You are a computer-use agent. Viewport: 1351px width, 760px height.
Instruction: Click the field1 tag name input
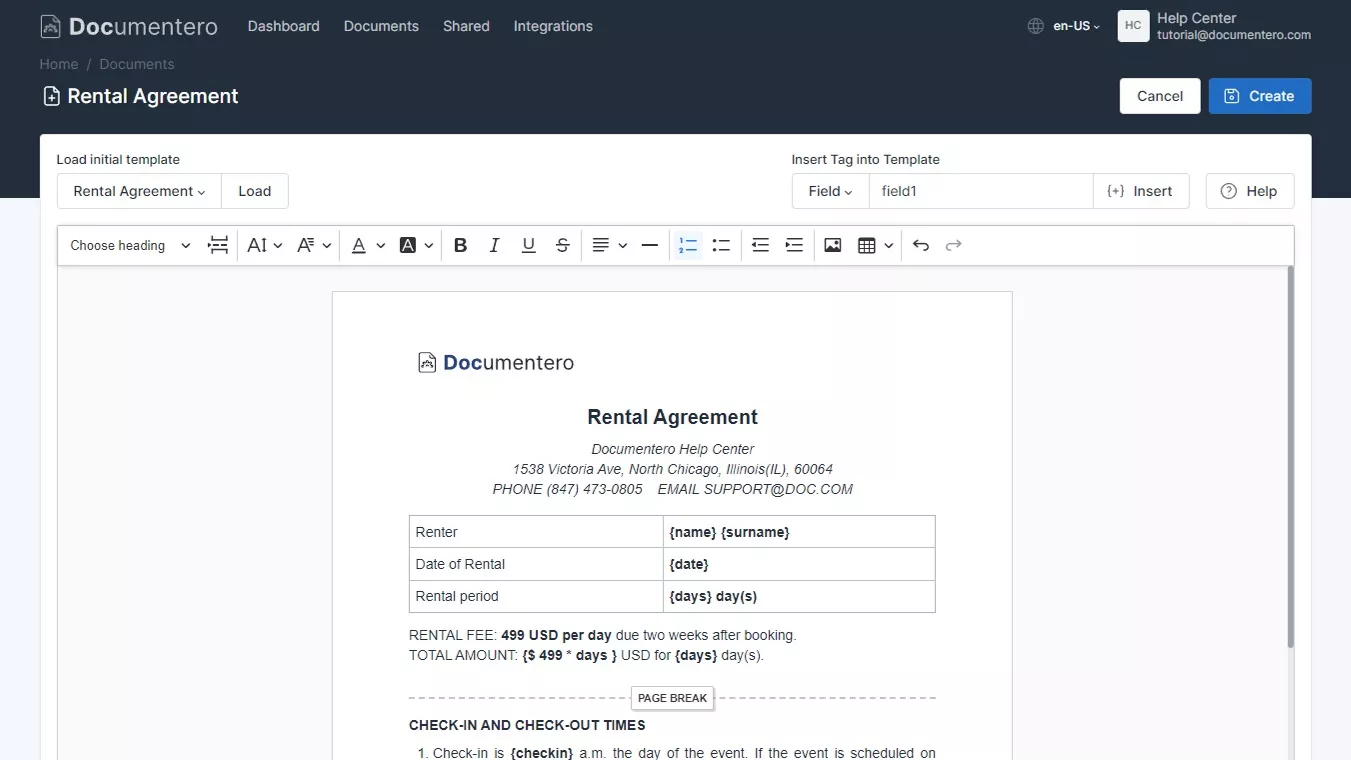click(x=980, y=191)
